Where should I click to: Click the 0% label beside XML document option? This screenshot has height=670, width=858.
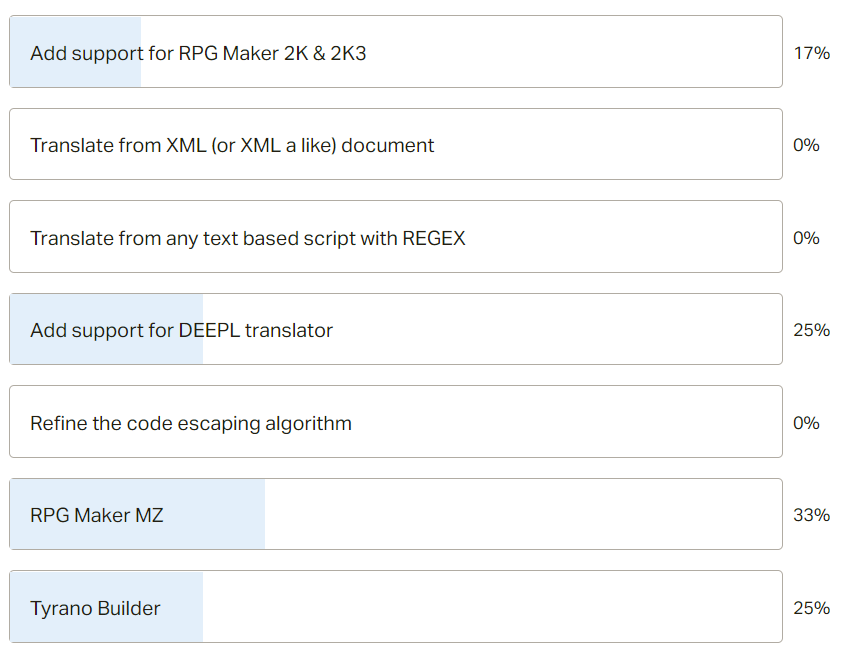click(806, 145)
